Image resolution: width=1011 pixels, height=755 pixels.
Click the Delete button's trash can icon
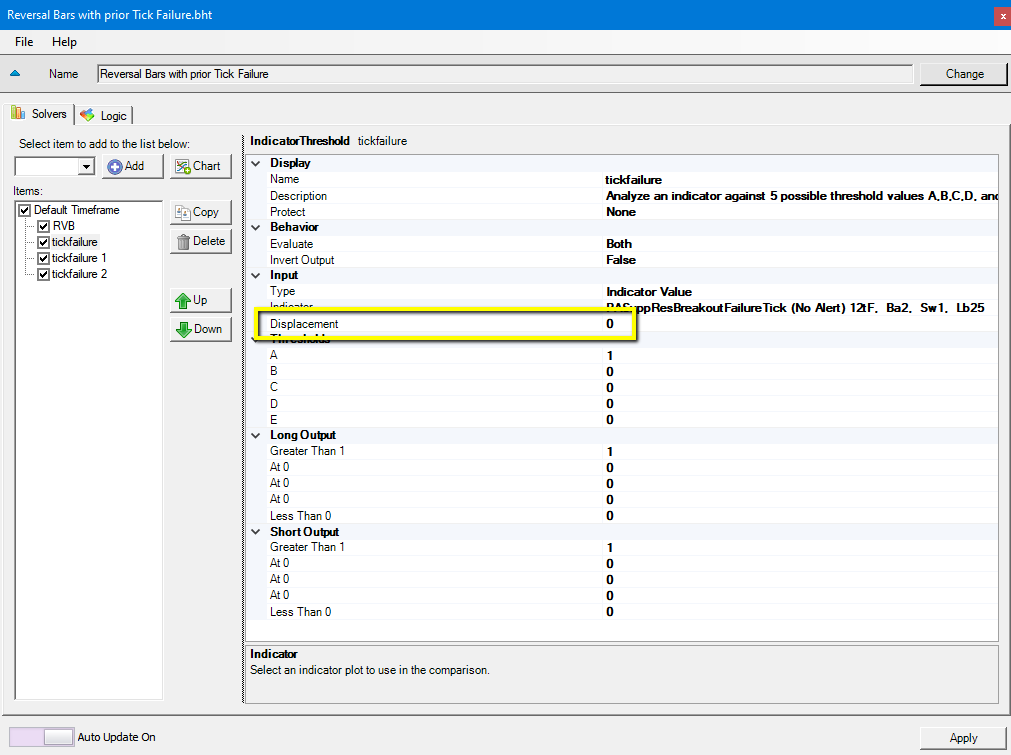click(183, 242)
